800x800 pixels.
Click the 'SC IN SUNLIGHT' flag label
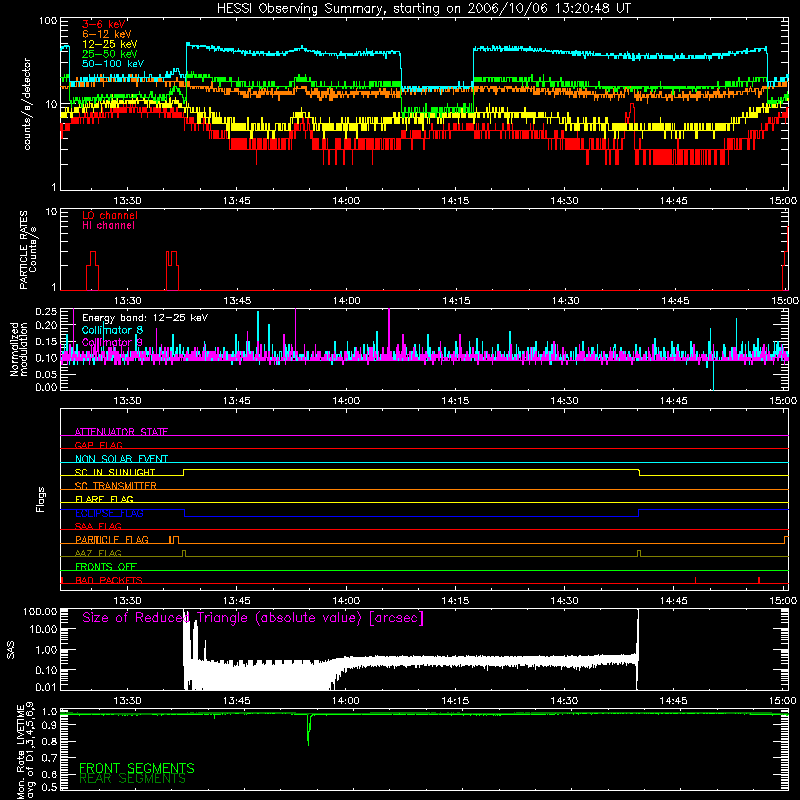coord(115,472)
